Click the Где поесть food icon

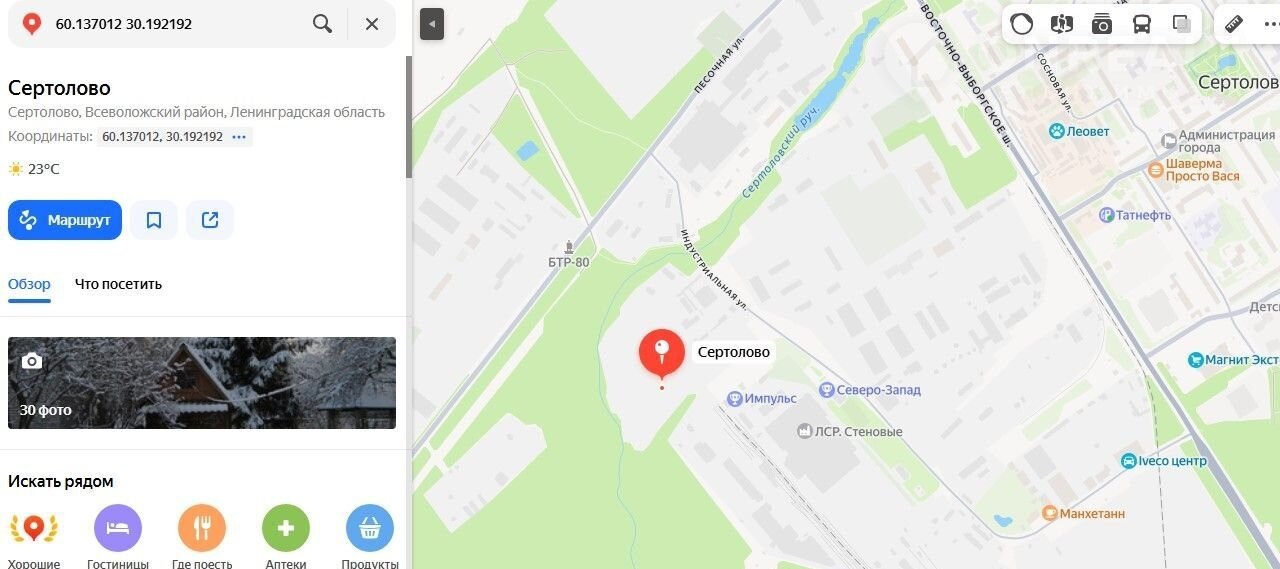(202, 528)
